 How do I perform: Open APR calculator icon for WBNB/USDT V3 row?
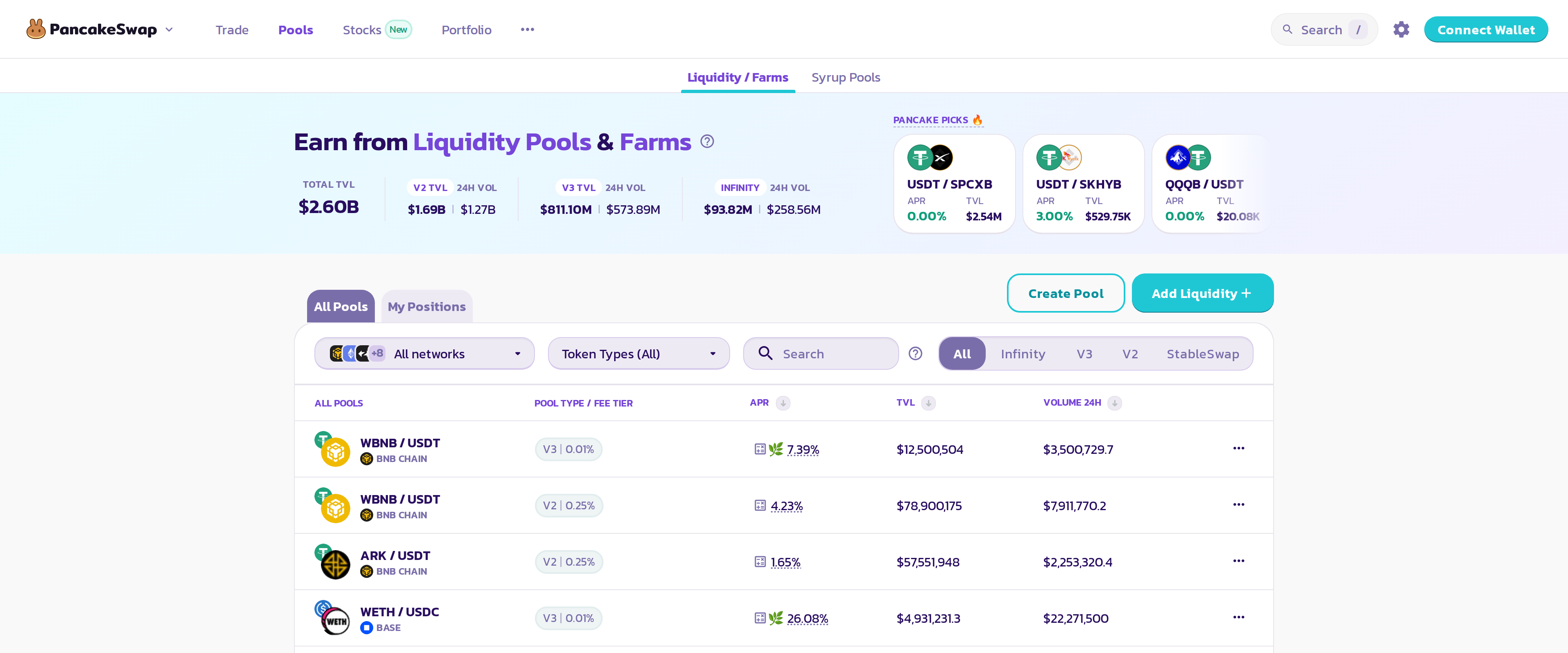tap(759, 449)
